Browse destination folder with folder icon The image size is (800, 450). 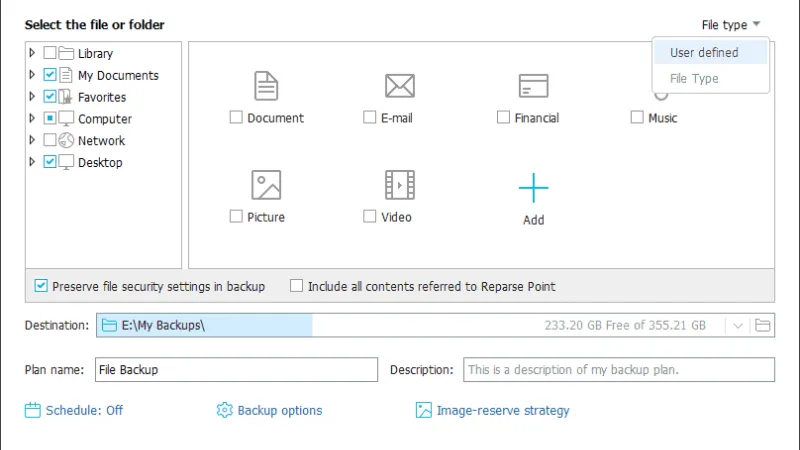[762, 325]
